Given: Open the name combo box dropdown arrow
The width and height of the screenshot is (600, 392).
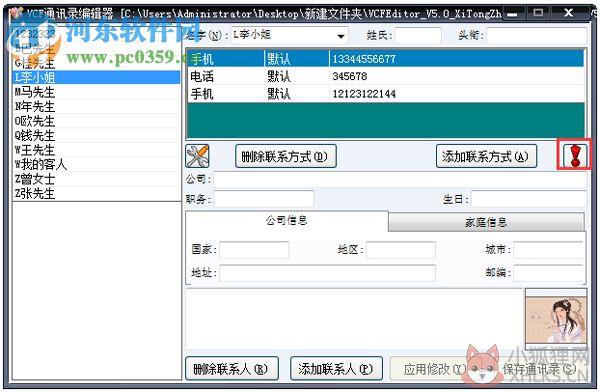Looking at the screenshot, I should pyautogui.click(x=341, y=36).
